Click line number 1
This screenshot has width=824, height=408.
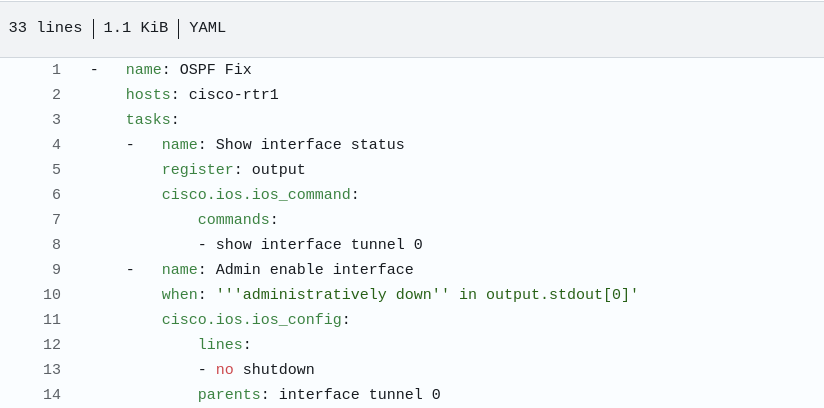pos(56,70)
